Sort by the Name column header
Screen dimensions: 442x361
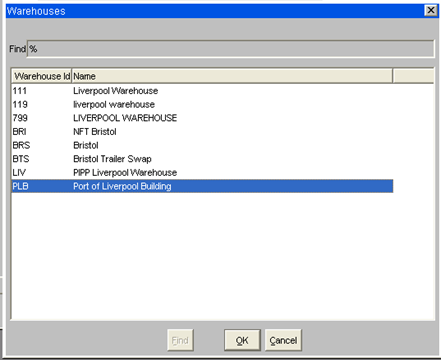(x=232, y=76)
